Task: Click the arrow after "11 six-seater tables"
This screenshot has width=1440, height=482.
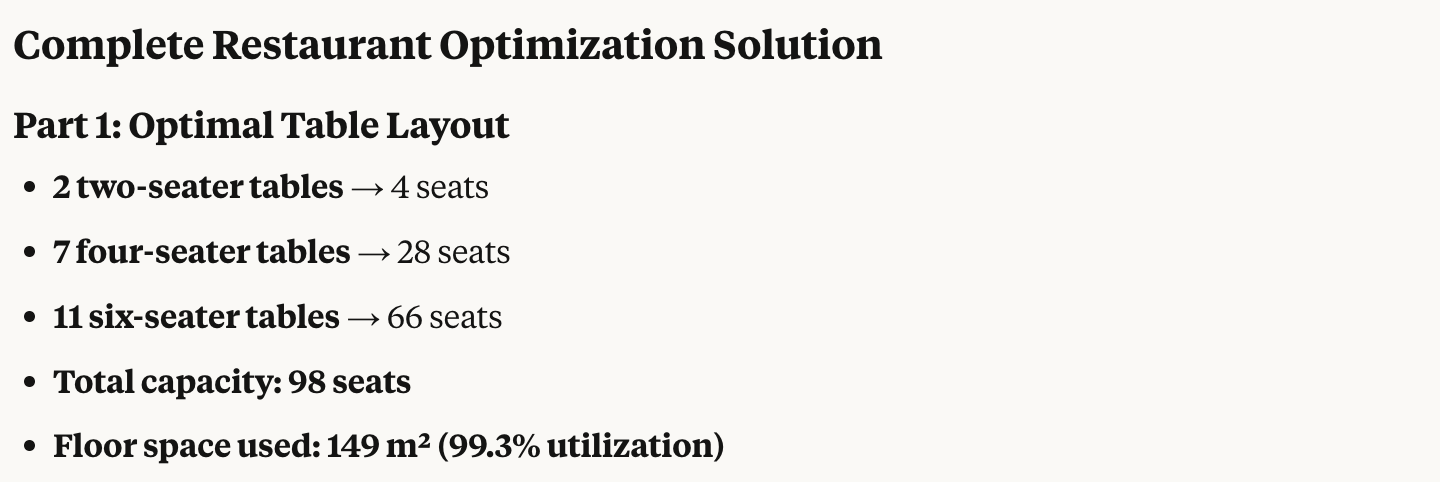Action: (363, 318)
